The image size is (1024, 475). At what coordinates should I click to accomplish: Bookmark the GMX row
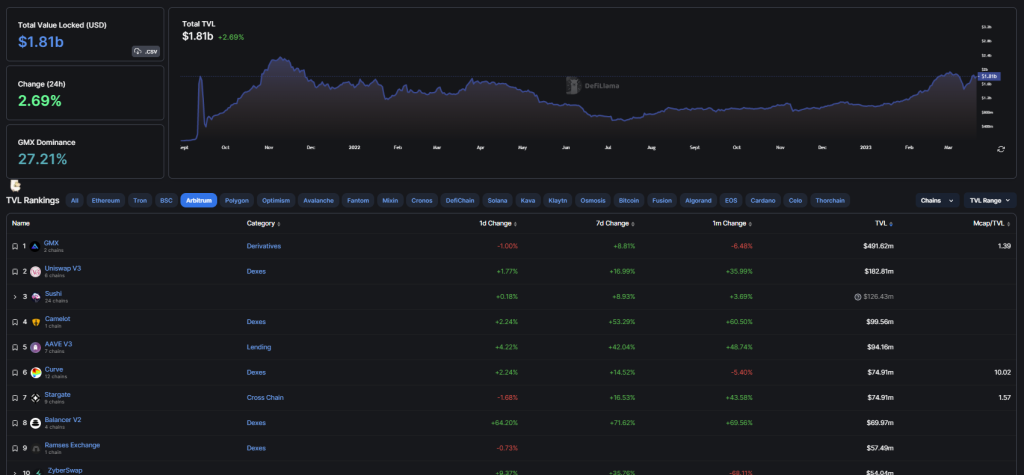[15, 246]
